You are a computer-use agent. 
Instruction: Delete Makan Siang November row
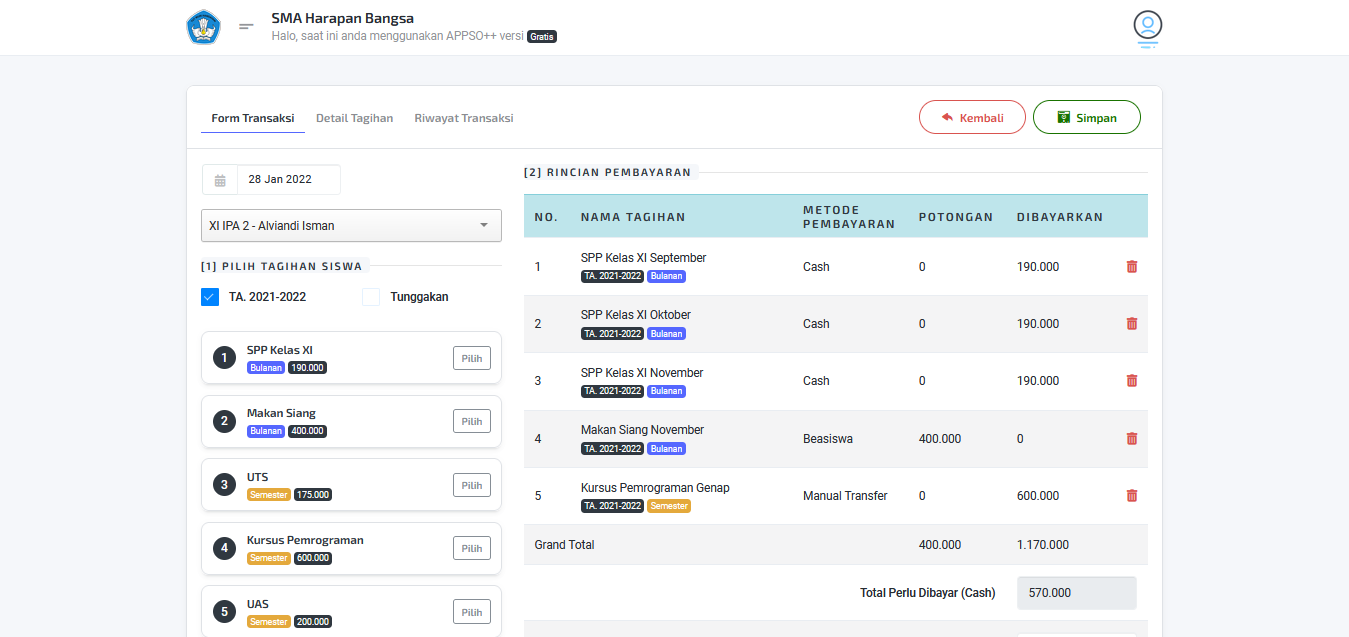(1132, 439)
